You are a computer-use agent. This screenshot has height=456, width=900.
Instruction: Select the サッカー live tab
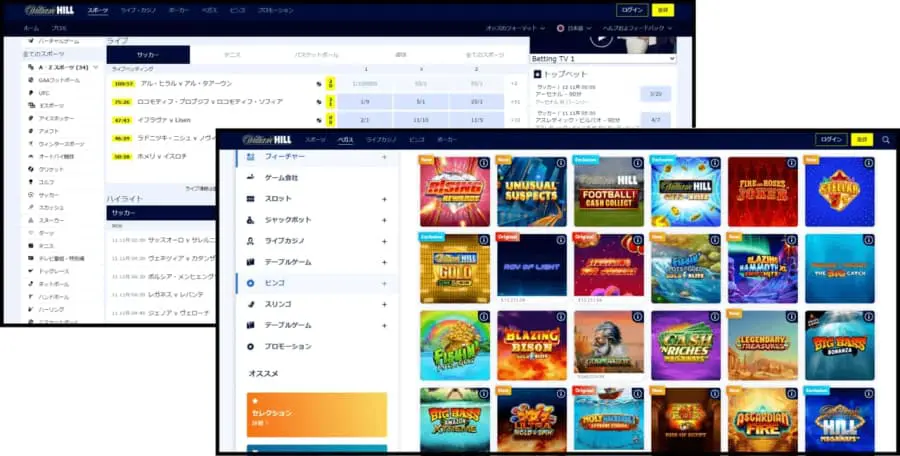148,55
